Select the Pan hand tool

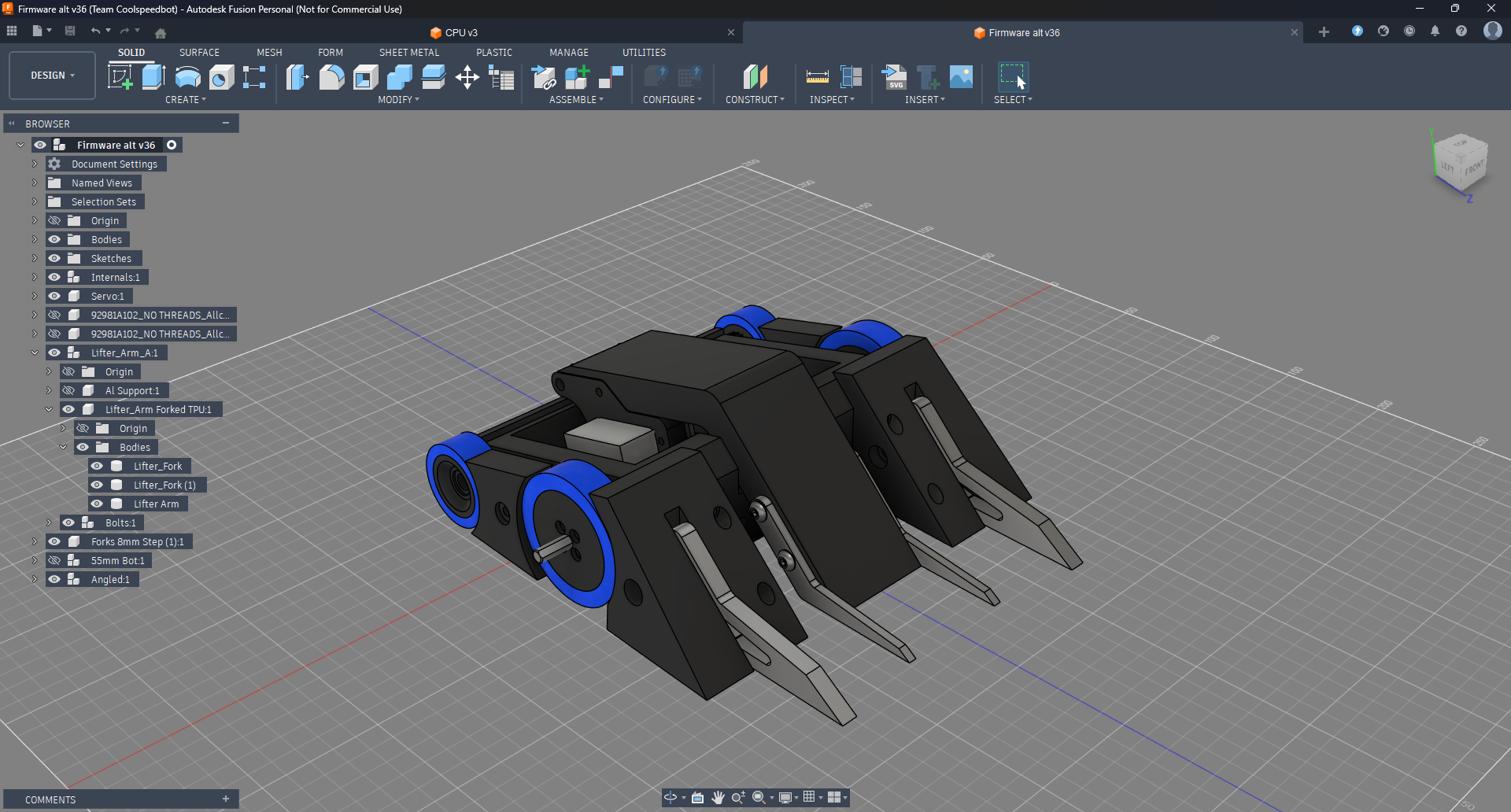718,798
